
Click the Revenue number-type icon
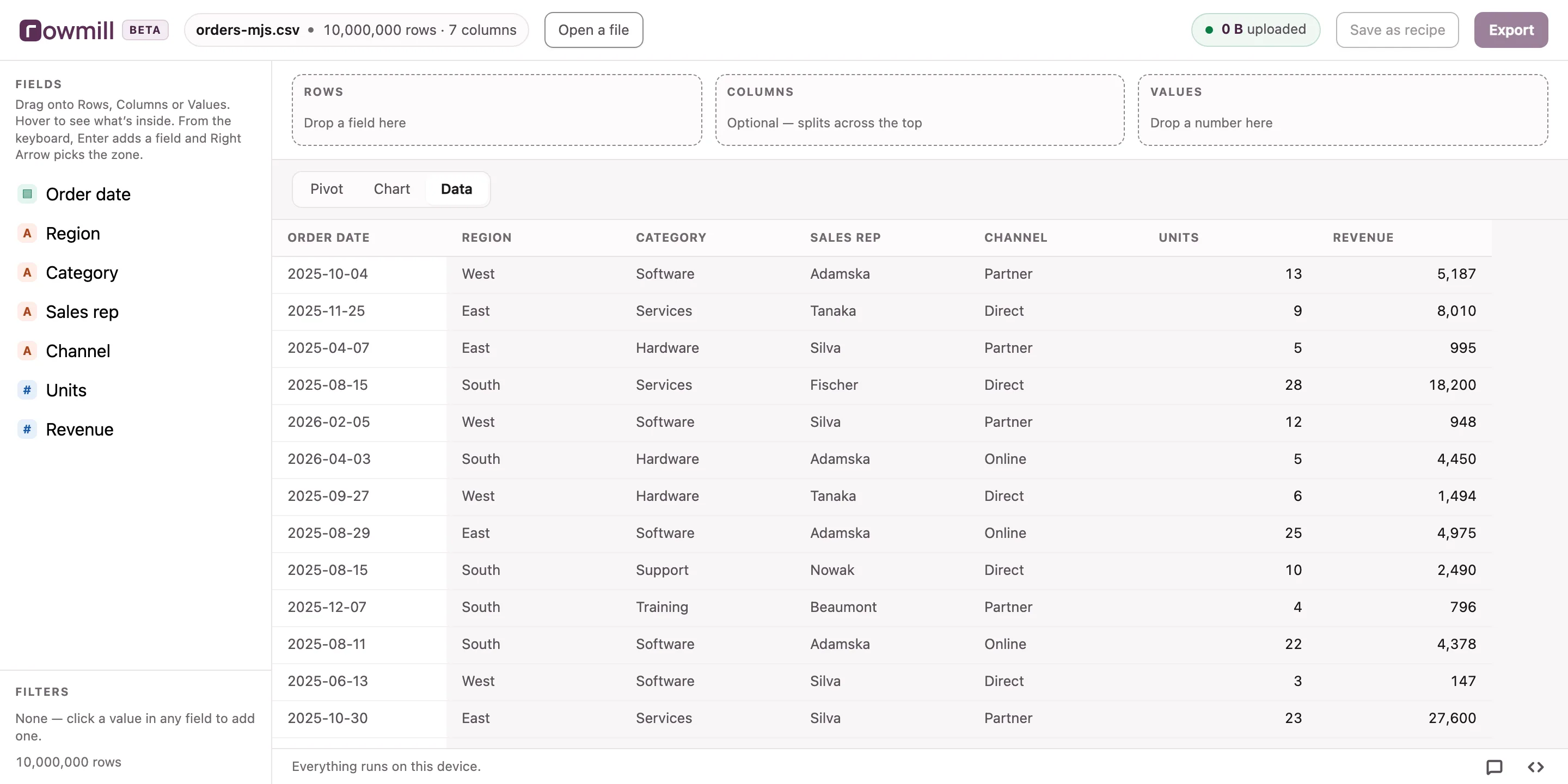27,429
